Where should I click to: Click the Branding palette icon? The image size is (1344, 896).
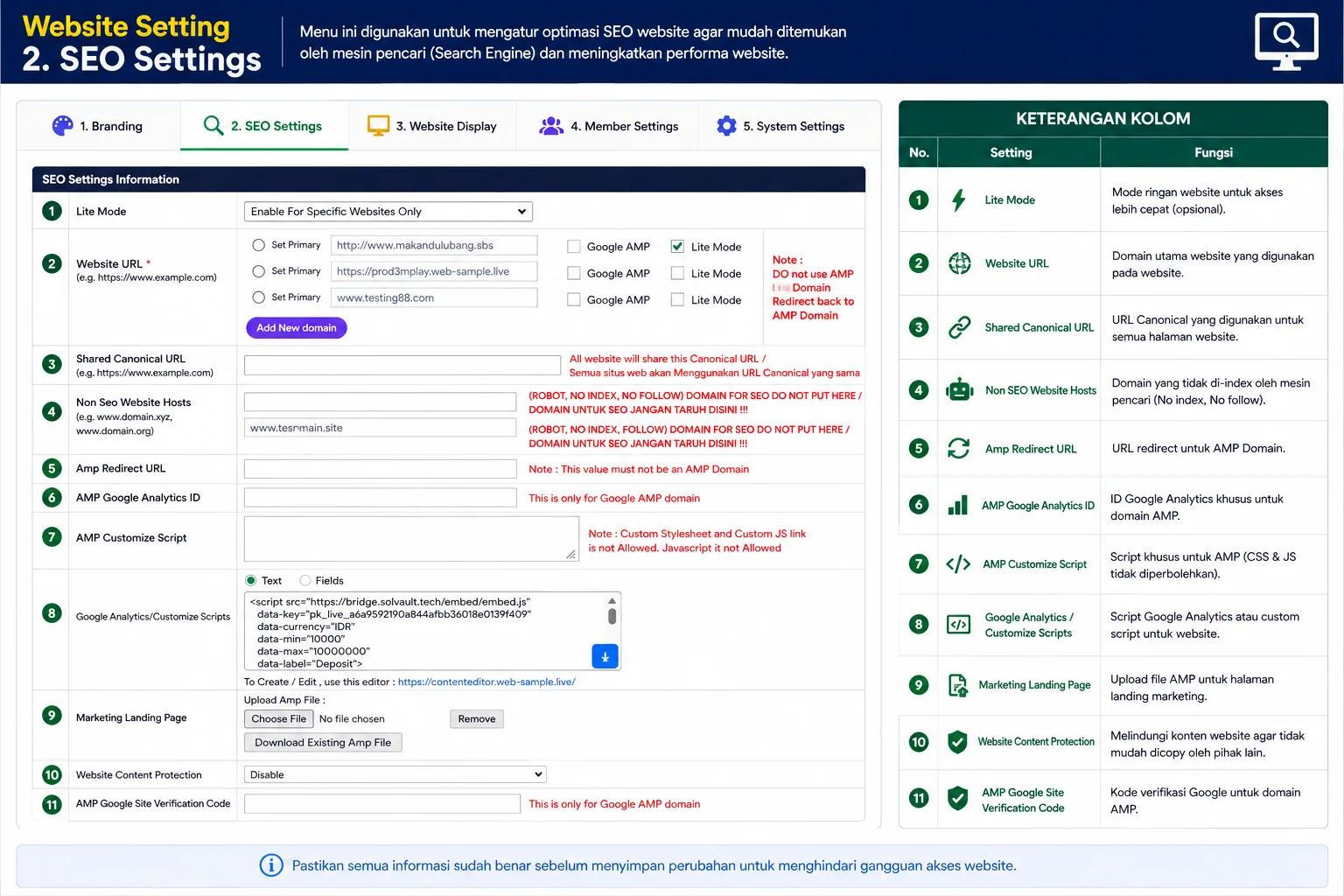[x=63, y=126]
